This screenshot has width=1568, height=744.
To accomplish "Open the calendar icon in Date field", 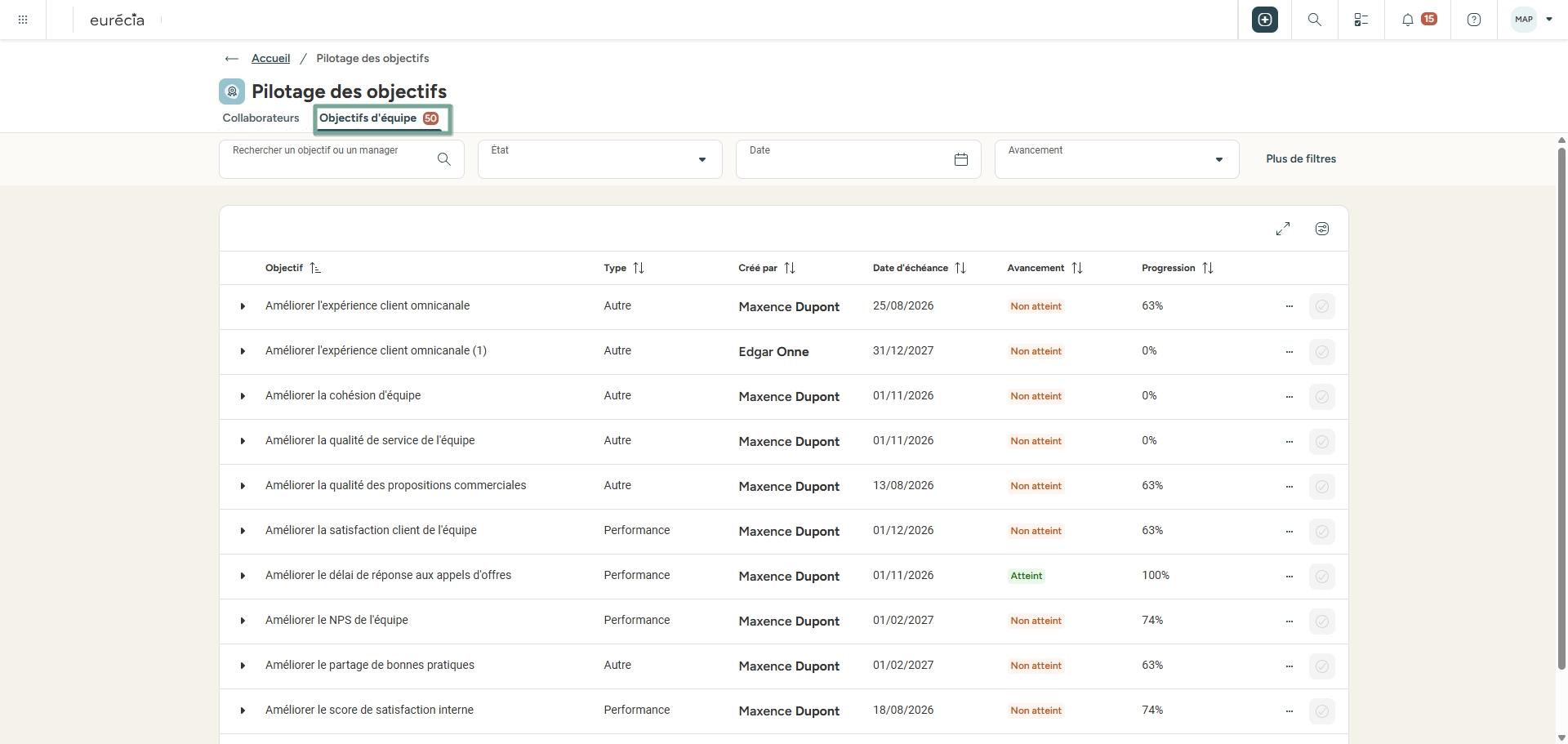I will 961,159.
